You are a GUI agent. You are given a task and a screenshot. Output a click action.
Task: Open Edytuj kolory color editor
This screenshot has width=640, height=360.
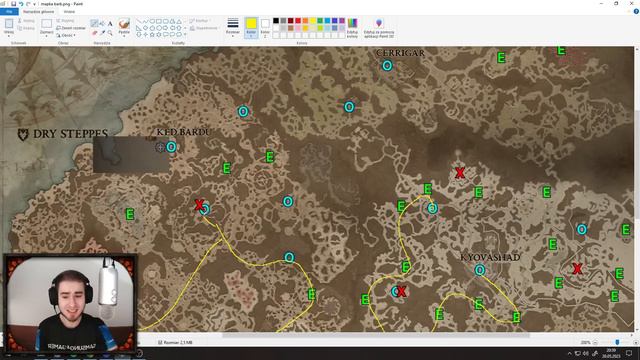[352, 28]
